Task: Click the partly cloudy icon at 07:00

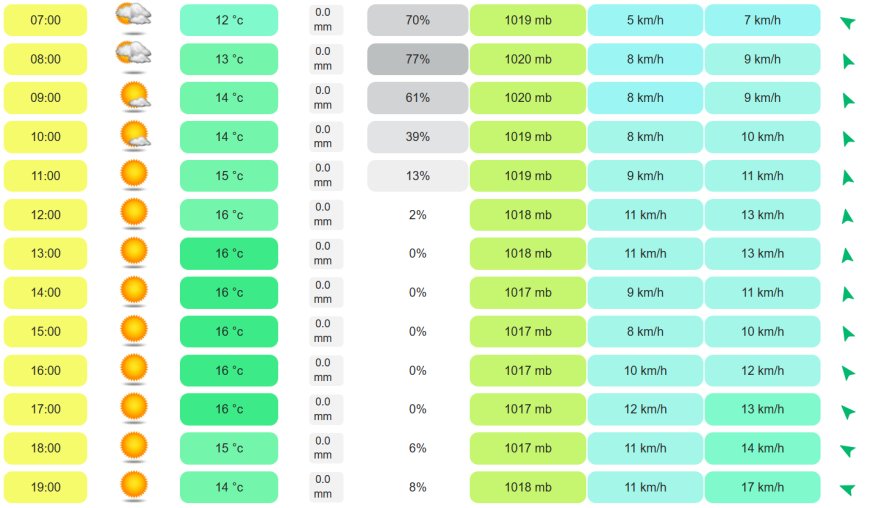Action: click(134, 18)
